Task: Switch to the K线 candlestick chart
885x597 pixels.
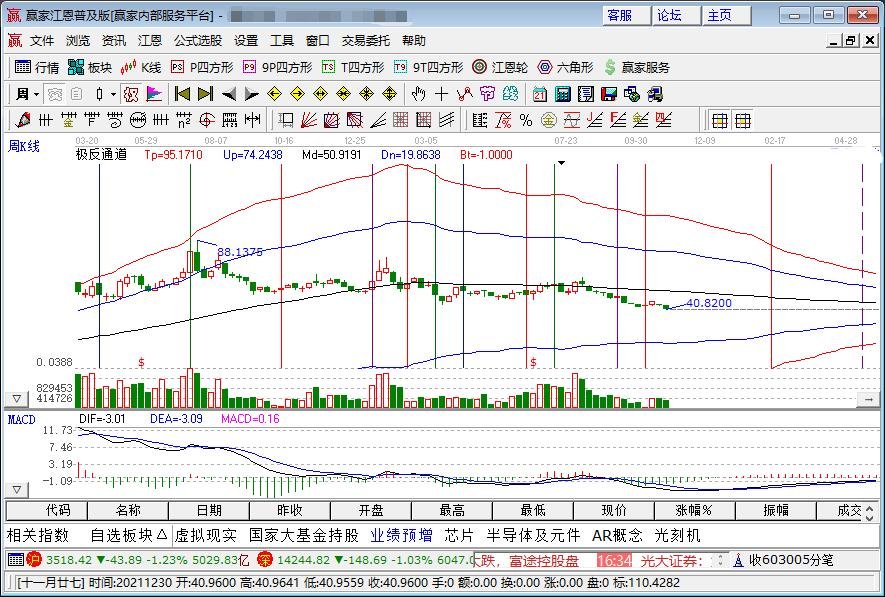Action: pyautogui.click(x=141, y=68)
